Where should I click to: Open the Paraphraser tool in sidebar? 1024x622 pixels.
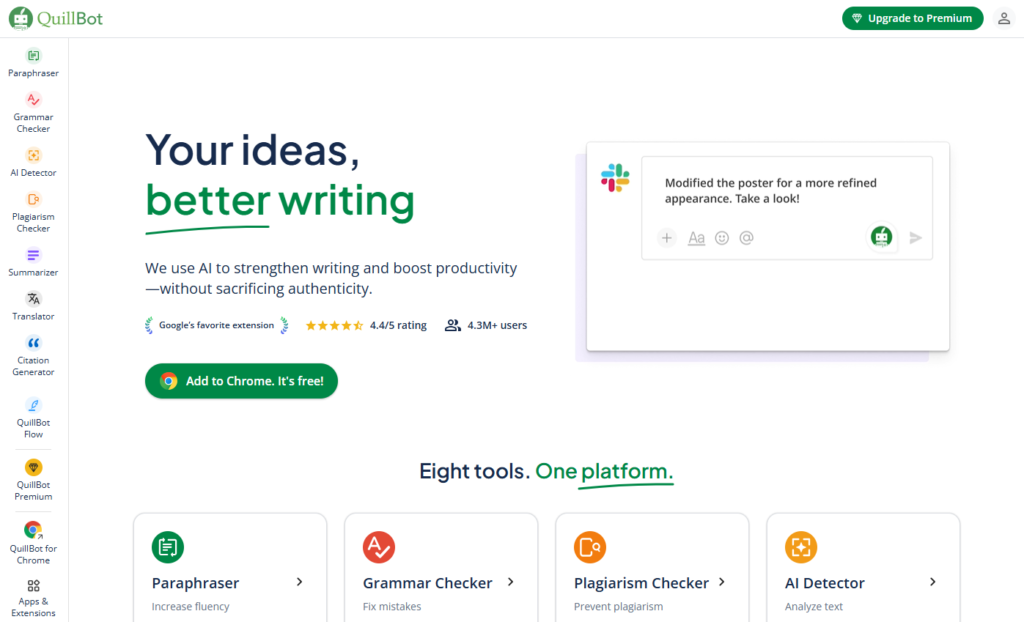coord(34,56)
